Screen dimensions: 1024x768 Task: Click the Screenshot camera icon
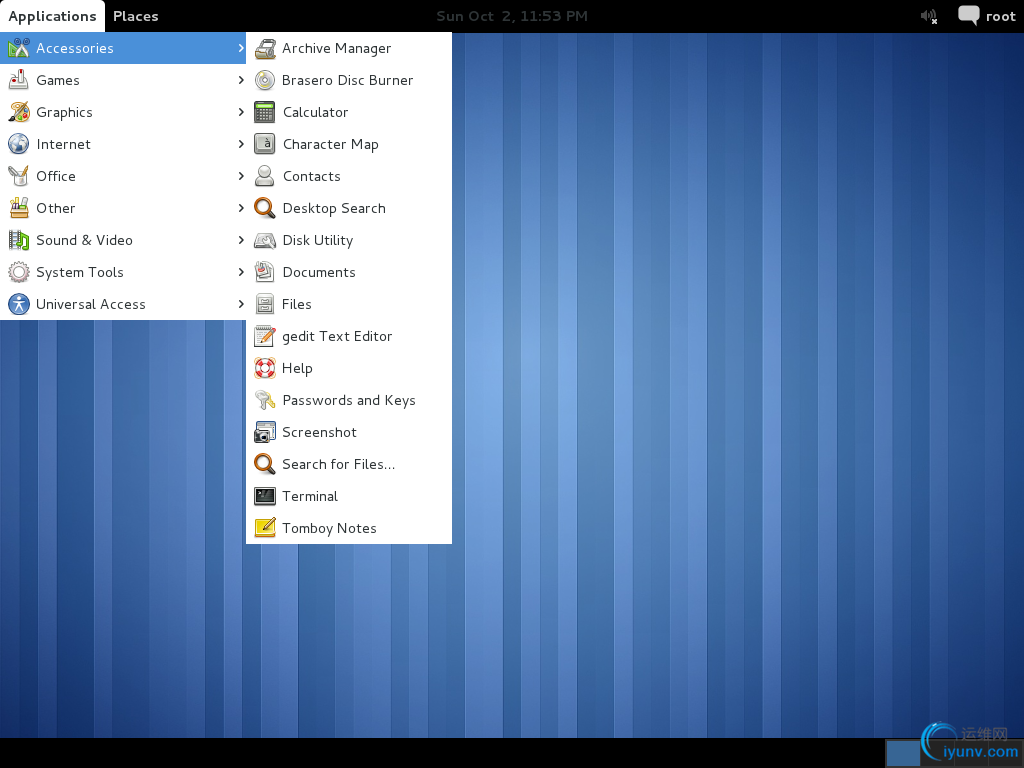(x=264, y=432)
